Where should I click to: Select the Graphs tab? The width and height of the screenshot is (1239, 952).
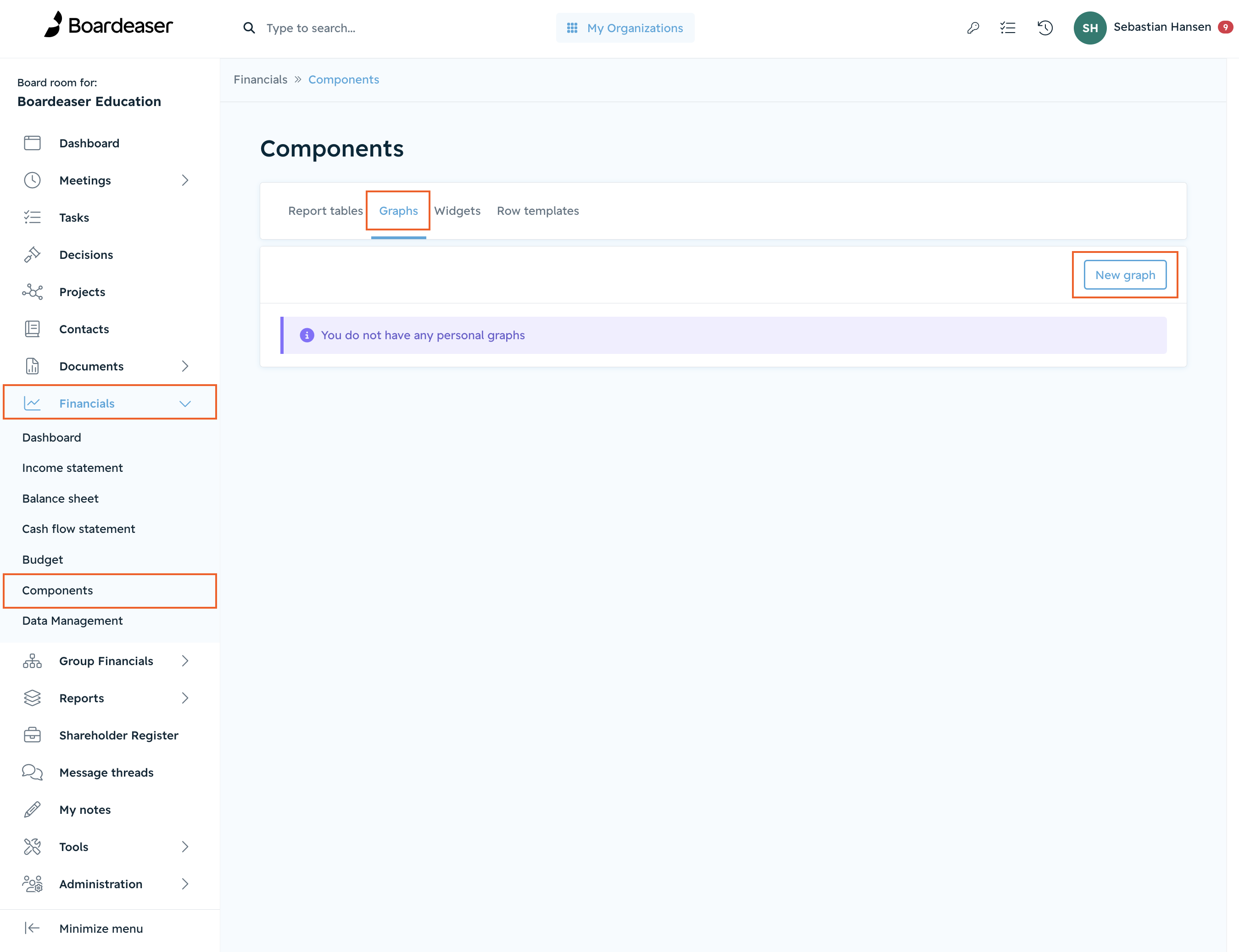pyautogui.click(x=398, y=211)
